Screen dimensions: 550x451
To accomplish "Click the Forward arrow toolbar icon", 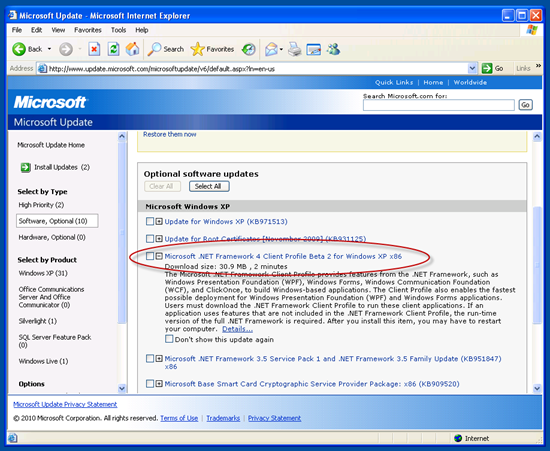I will [66, 49].
